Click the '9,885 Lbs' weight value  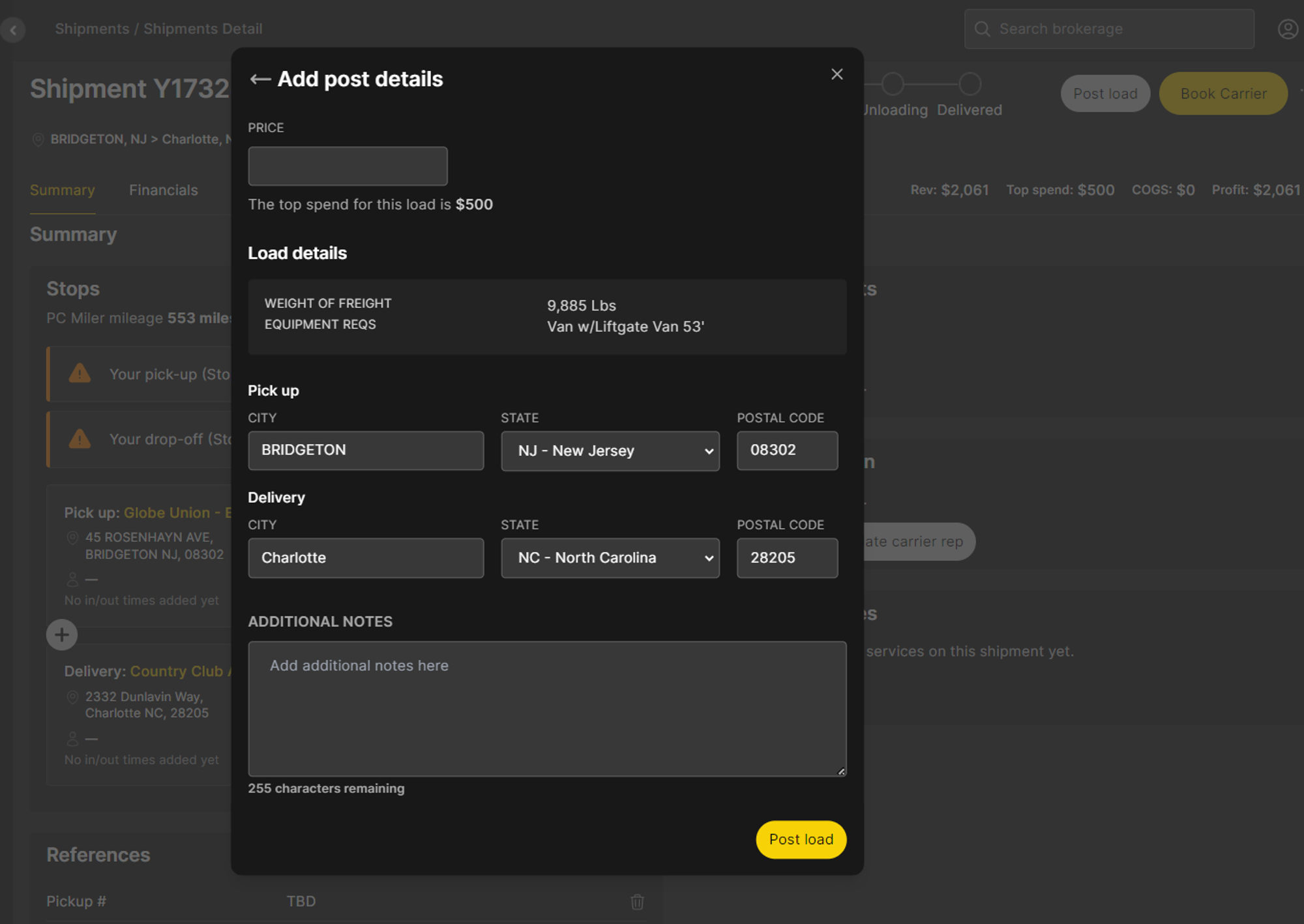click(581, 306)
